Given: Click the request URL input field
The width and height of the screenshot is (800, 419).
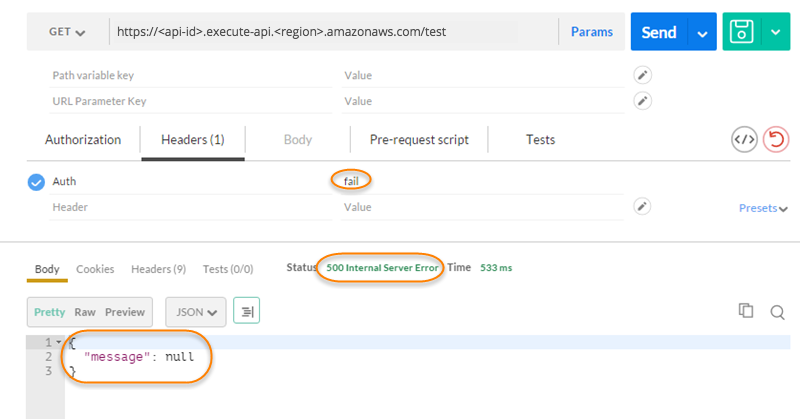Looking at the screenshot, I should [x=330, y=32].
